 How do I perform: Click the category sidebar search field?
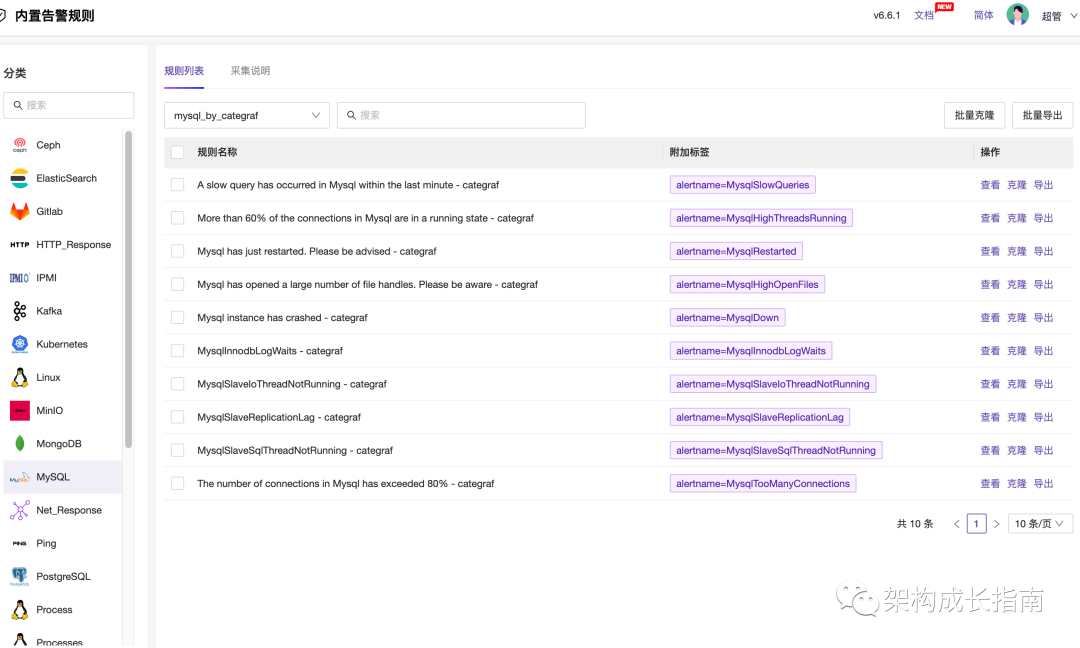[x=69, y=105]
